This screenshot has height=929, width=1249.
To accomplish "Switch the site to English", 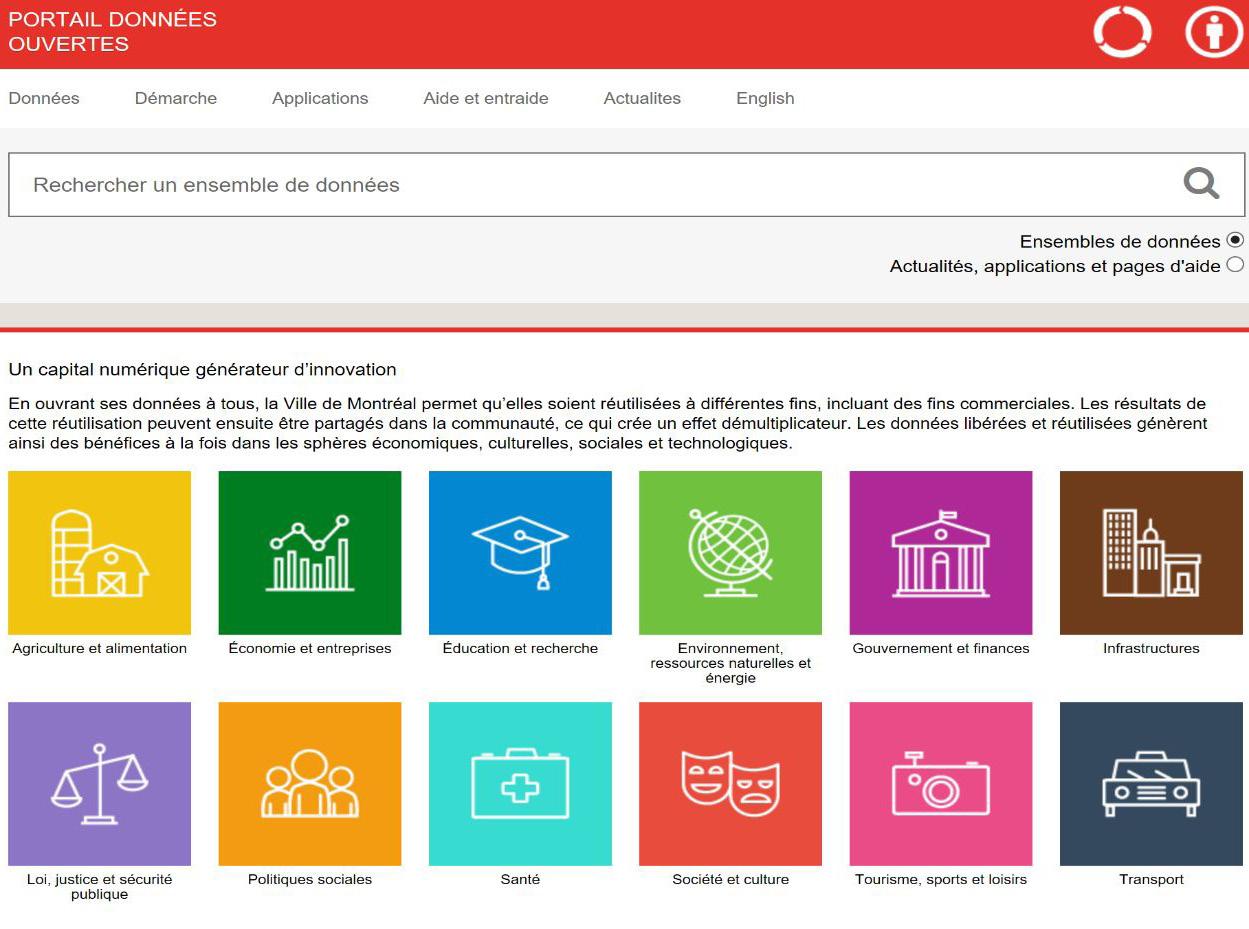I will click(765, 98).
